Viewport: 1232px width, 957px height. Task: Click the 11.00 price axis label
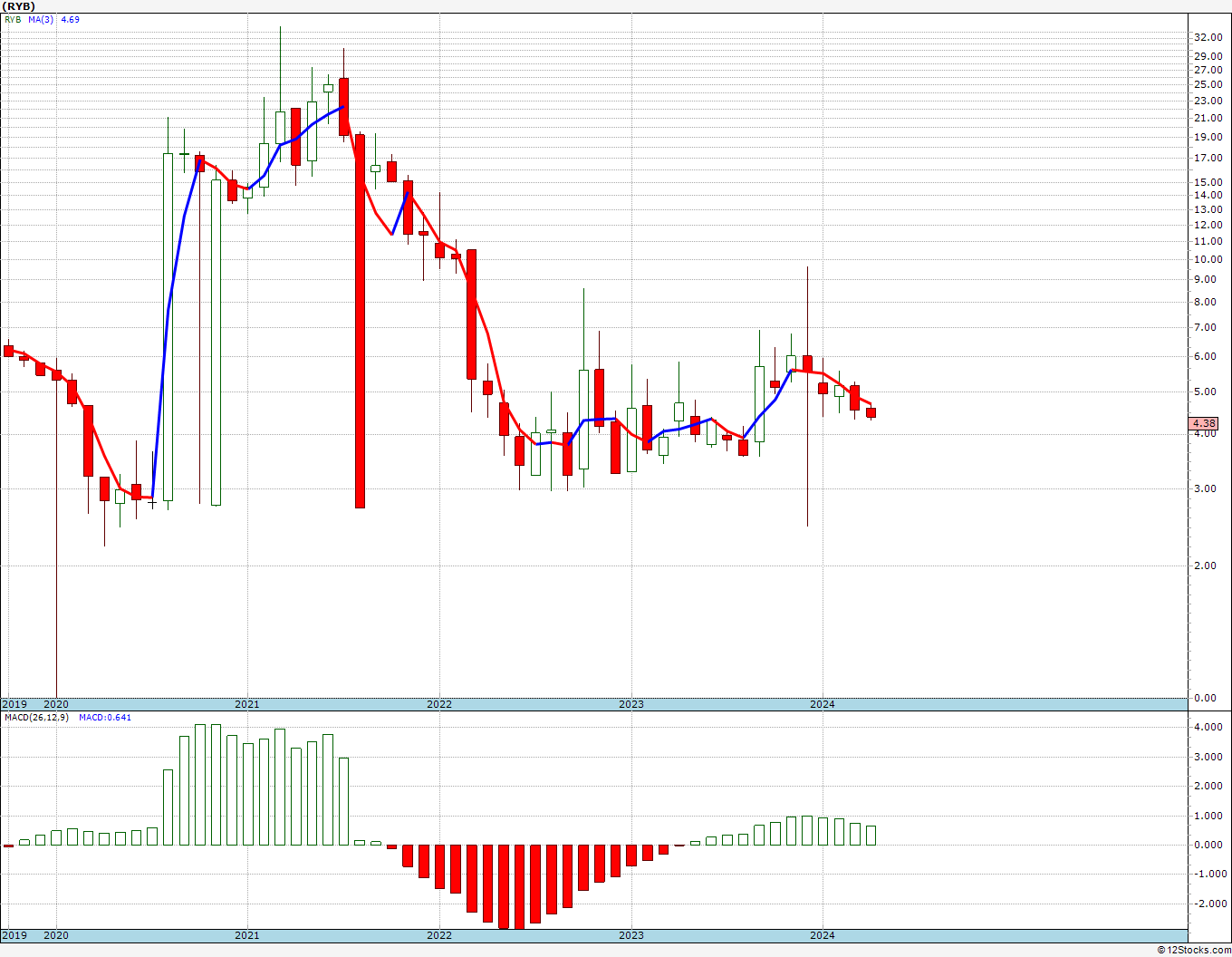[1208, 241]
